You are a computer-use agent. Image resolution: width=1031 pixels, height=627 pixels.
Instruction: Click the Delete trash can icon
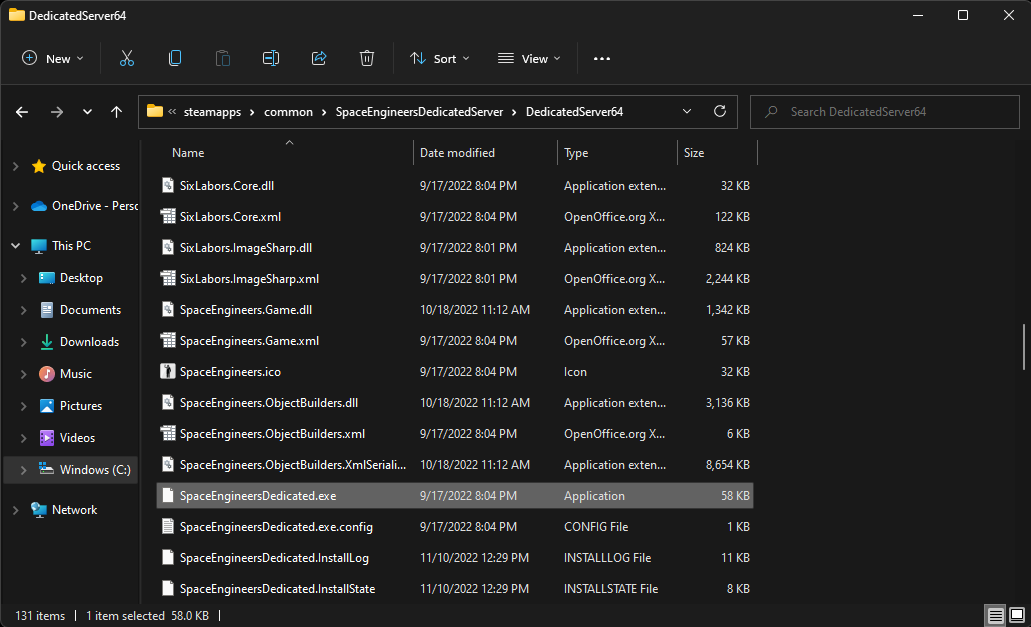[x=367, y=58]
